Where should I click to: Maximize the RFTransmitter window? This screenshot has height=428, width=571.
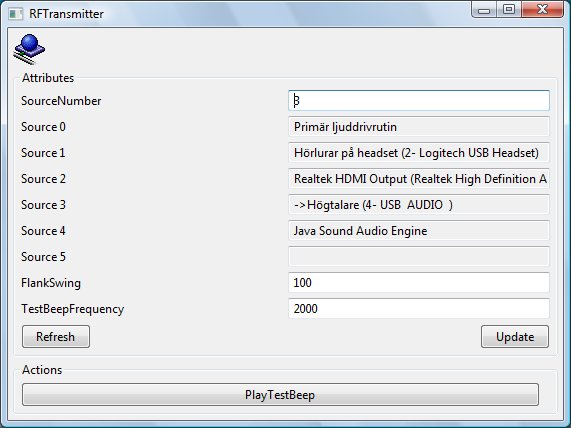[509, 9]
